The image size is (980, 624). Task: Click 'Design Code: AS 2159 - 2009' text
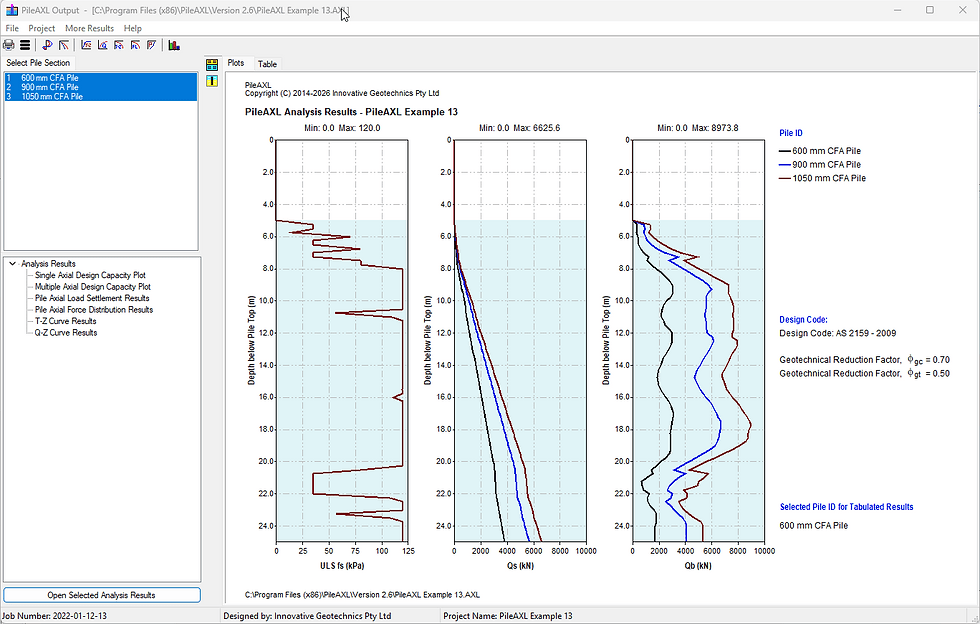[838, 333]
